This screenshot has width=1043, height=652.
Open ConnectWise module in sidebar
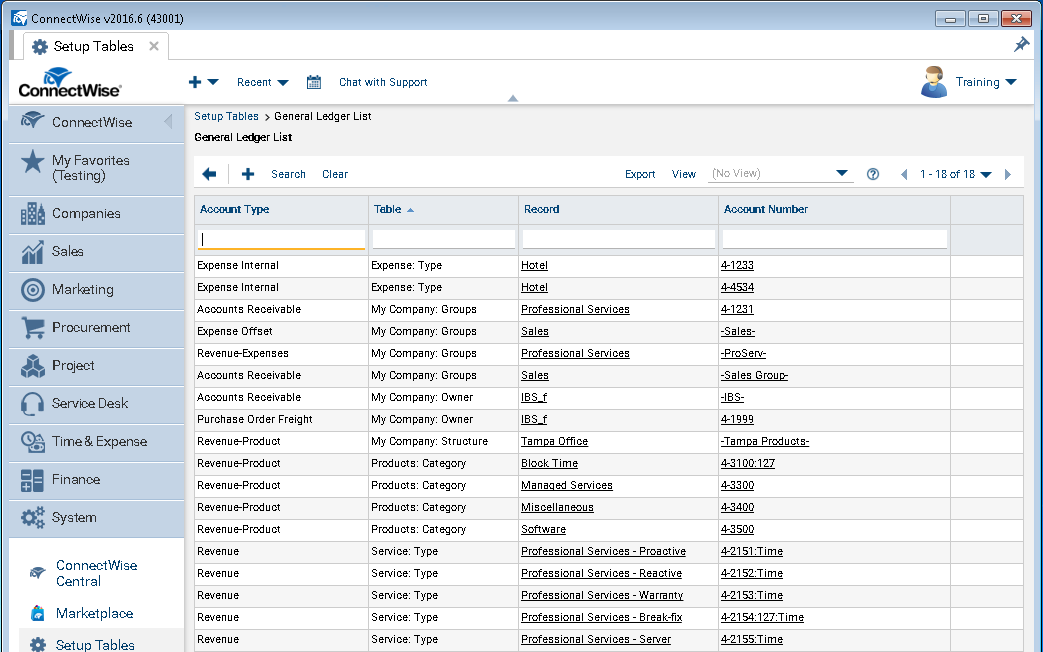pyautogui.click(x=92, y=122)
